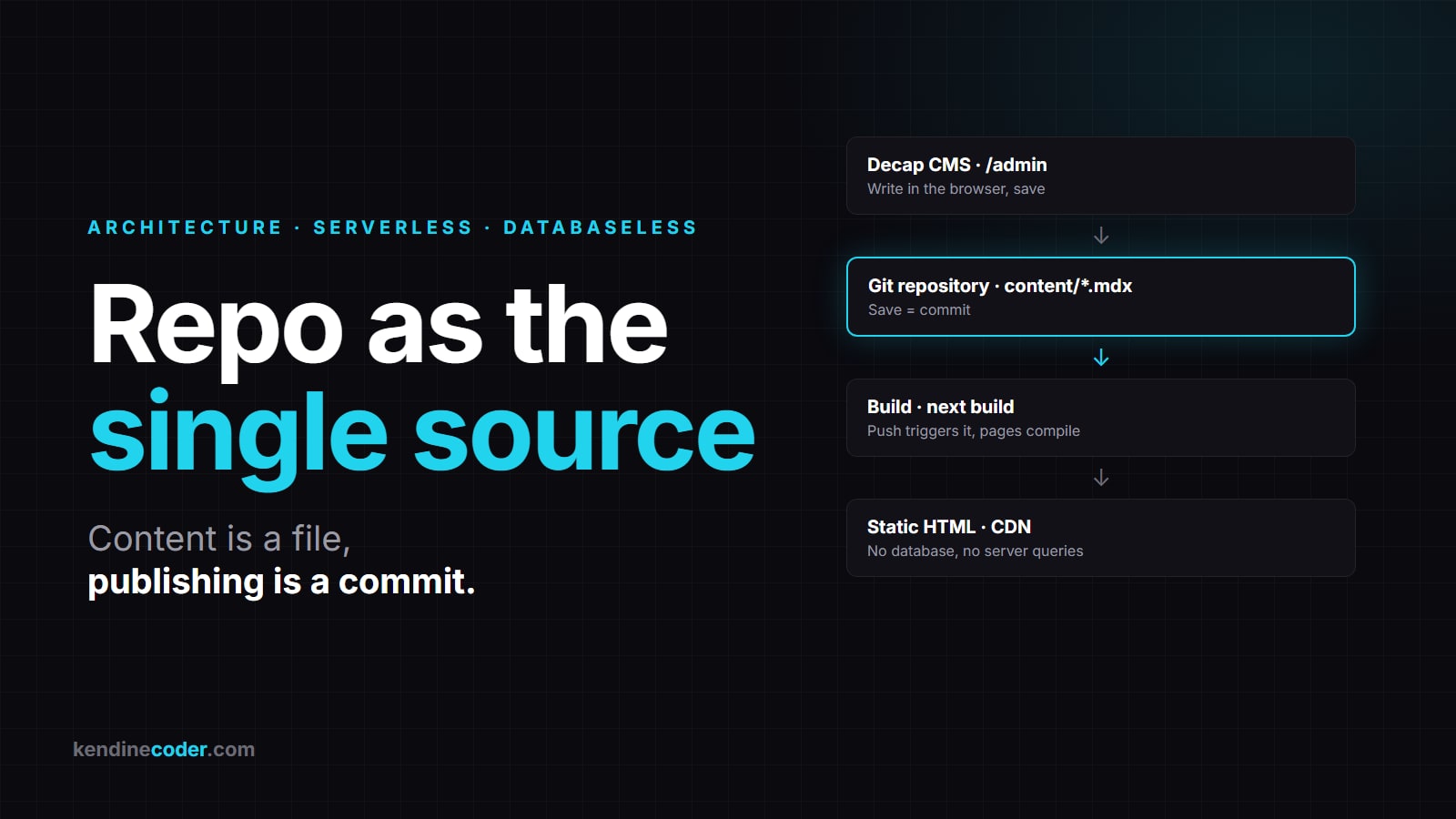The width and height of the screenshot is (1456, 819).
Task: Click 'Push triggers it, pages compile' subtitle
Action: click(974, 431)
